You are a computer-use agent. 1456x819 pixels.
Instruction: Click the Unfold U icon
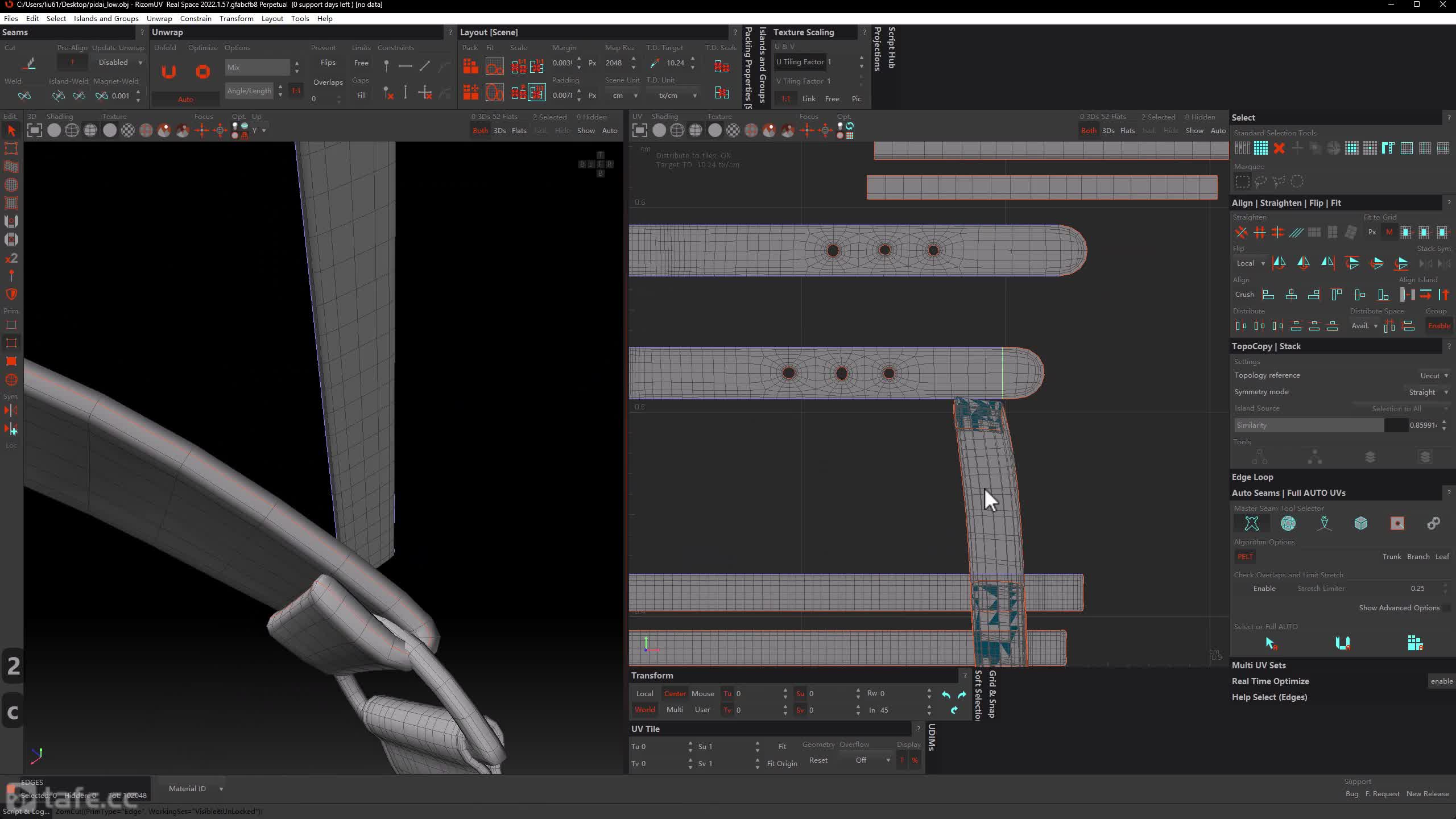(168, 72)
